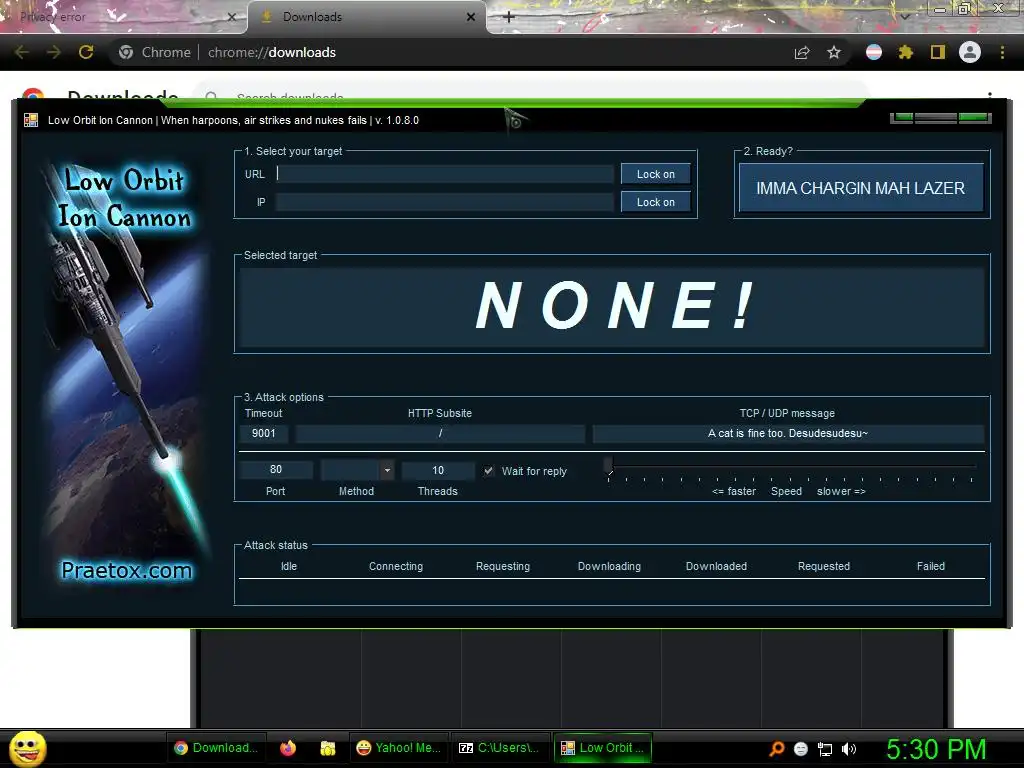Switch to Yahoo! Messenger taskbar item

(x=398, y=748)
